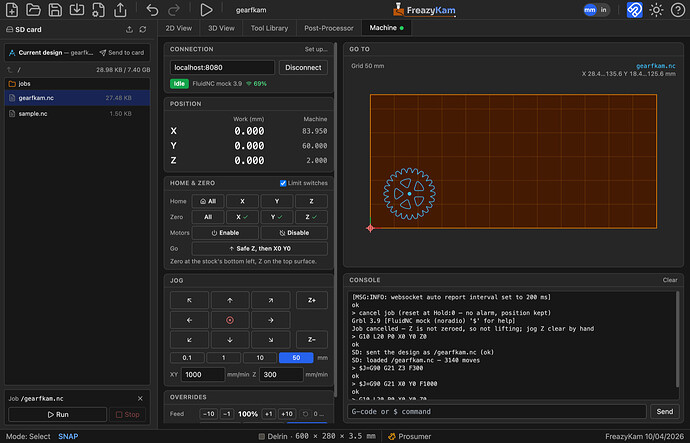Home all axes

tap(208, 201)
